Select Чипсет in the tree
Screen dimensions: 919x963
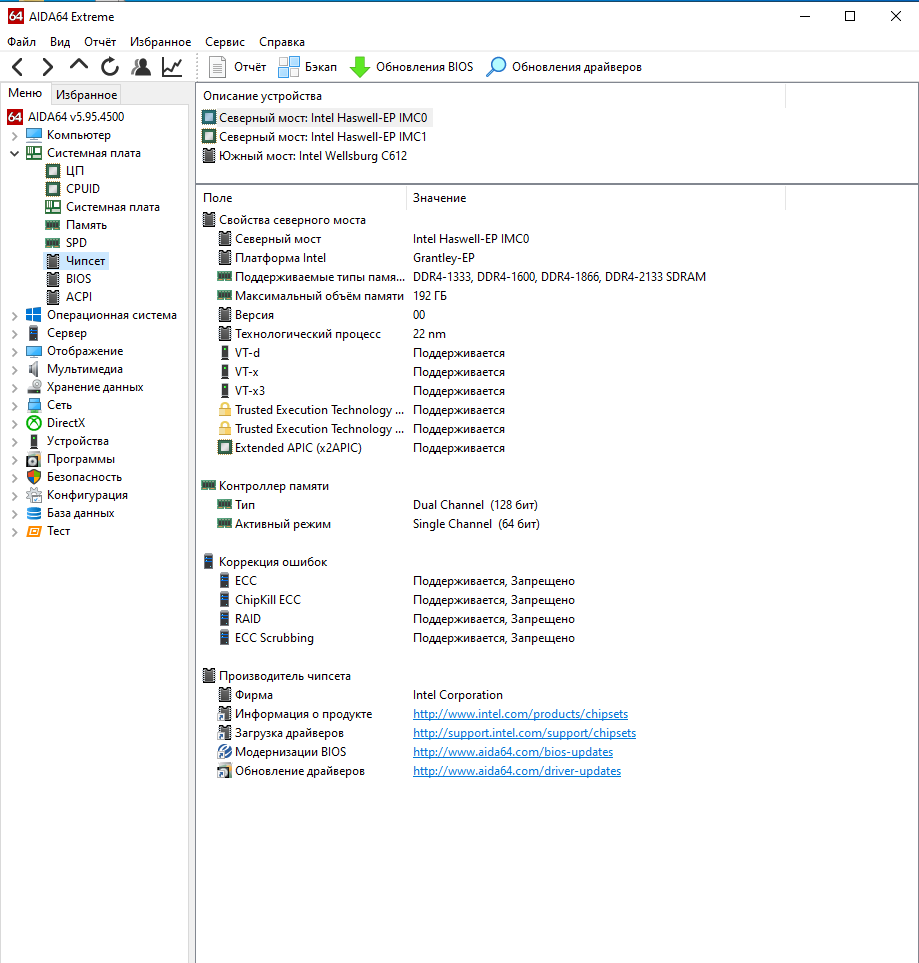click(76, 261)
